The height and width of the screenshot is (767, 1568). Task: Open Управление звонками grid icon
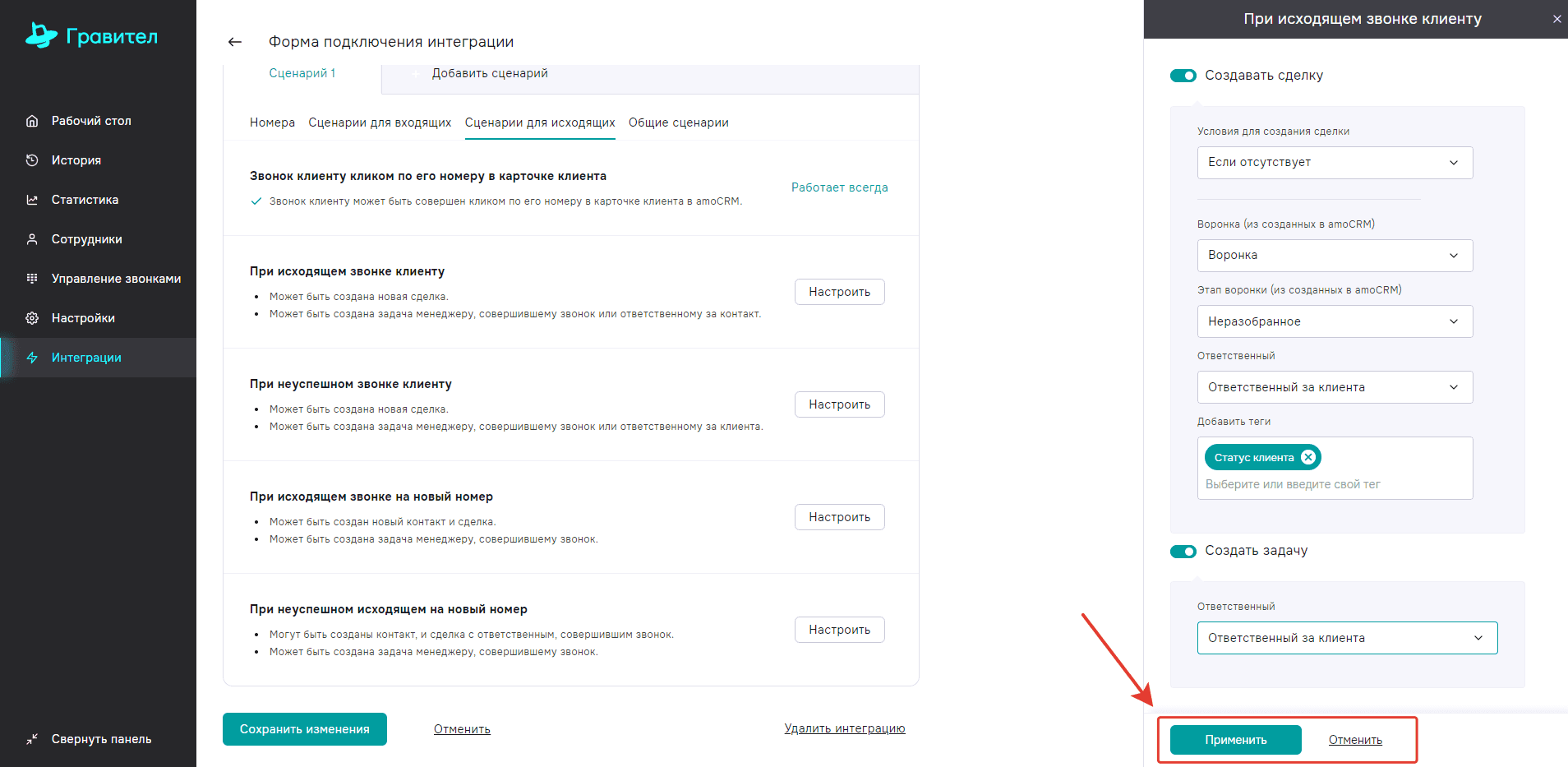(x=32, y=279)
